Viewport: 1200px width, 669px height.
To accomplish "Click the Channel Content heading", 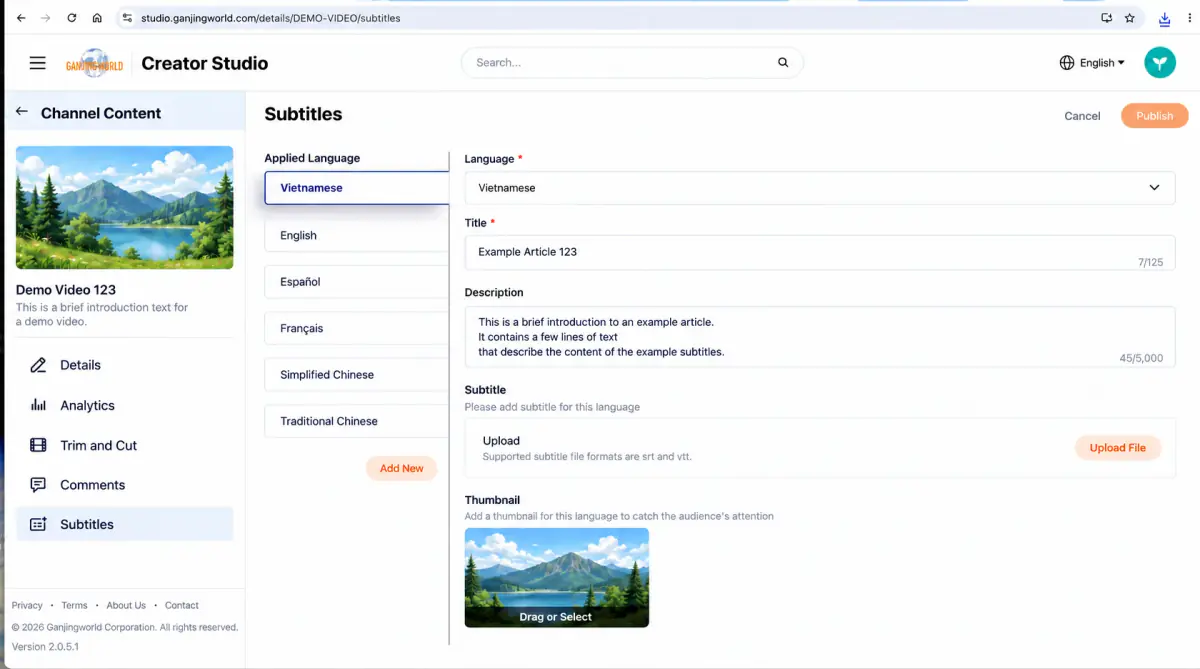I will pyautogui.click(x=101, y=113).
